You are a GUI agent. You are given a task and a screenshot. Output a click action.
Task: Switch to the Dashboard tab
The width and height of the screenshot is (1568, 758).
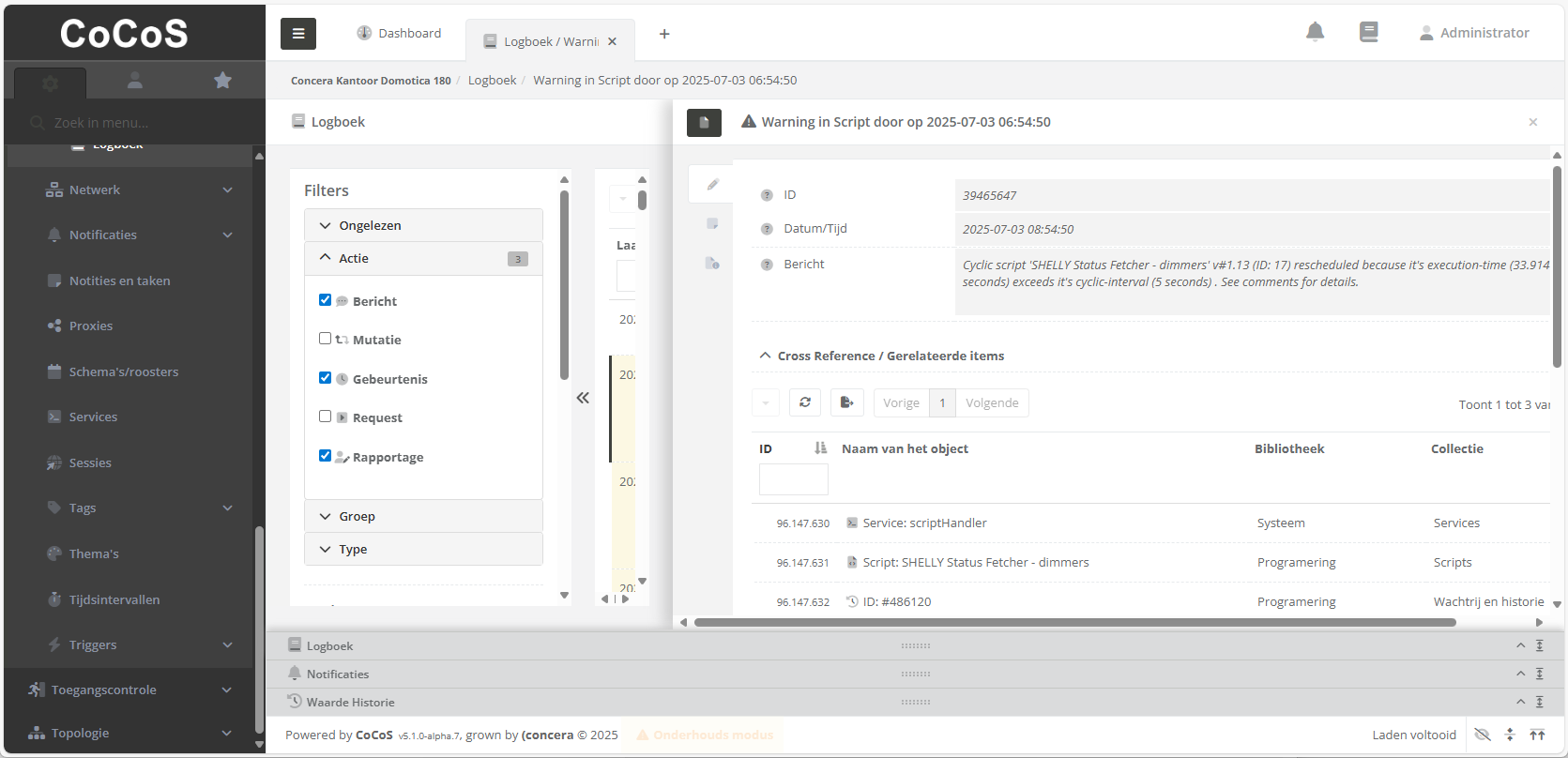point(400,34)
